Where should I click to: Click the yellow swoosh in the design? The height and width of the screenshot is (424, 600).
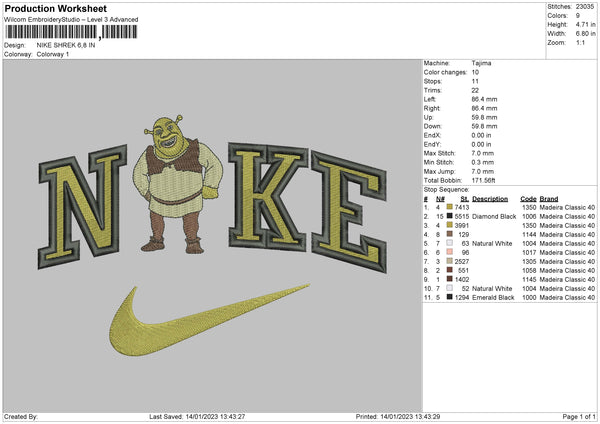(209, 320)
